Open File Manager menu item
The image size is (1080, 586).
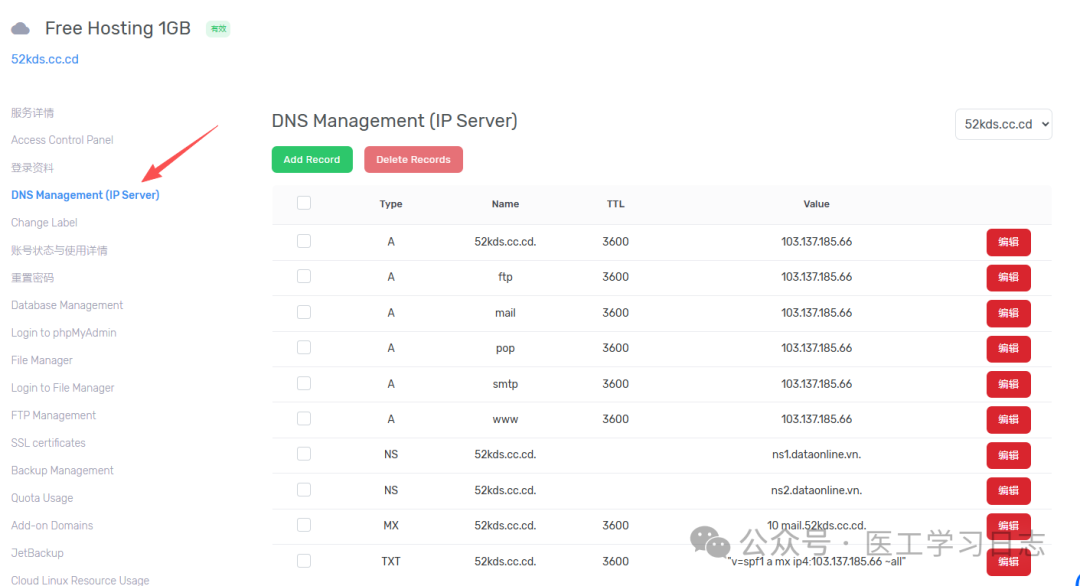42,360
